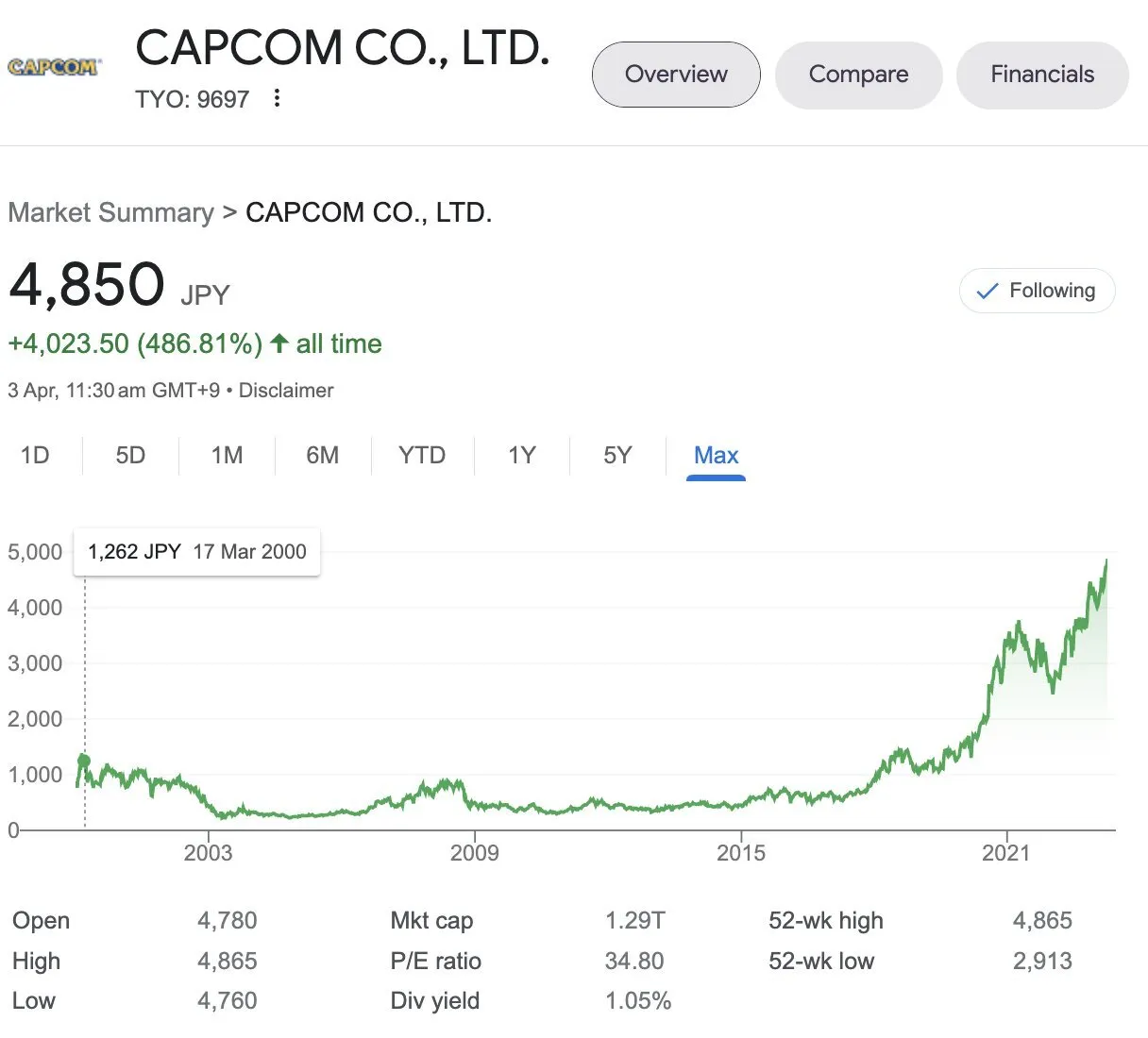Open the Compare section
Screen dimensions: 1148x1038
[858, 75]
